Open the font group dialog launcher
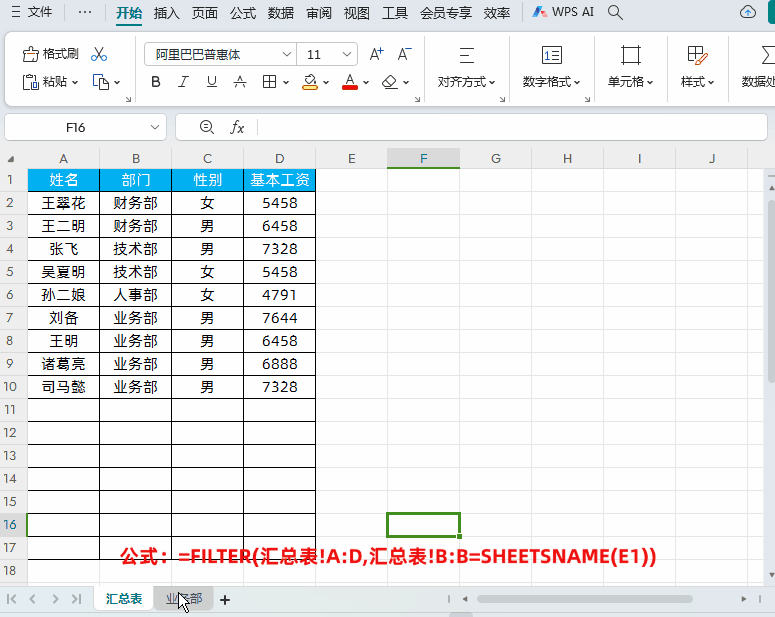Image resolution: width=775 pixels, height=617 pixels. (418, 99)
